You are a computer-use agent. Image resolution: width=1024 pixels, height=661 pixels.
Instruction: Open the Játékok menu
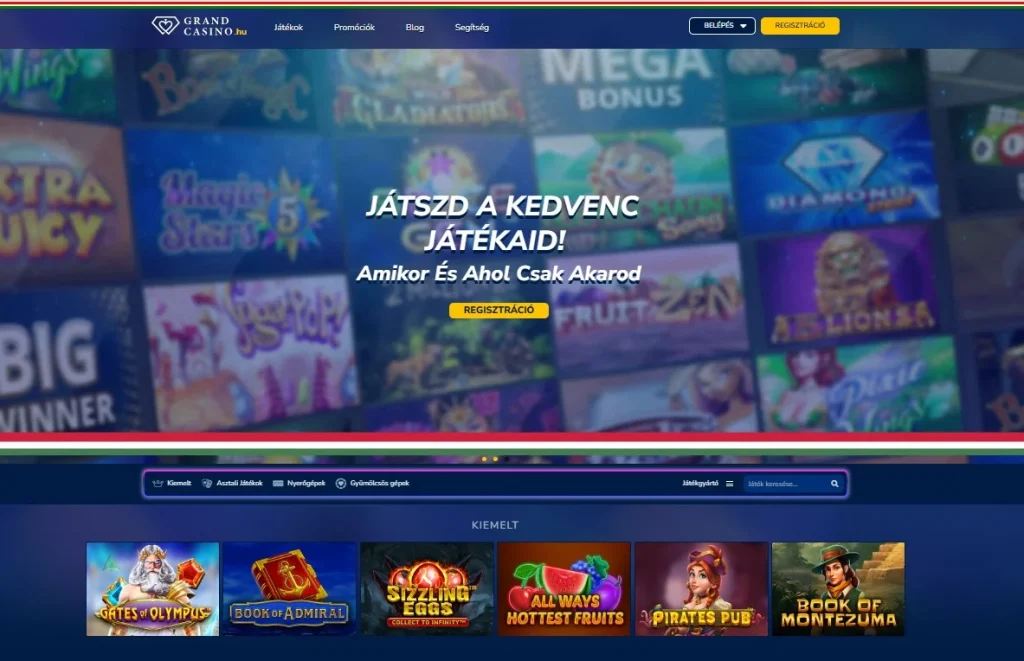(288, 27)
